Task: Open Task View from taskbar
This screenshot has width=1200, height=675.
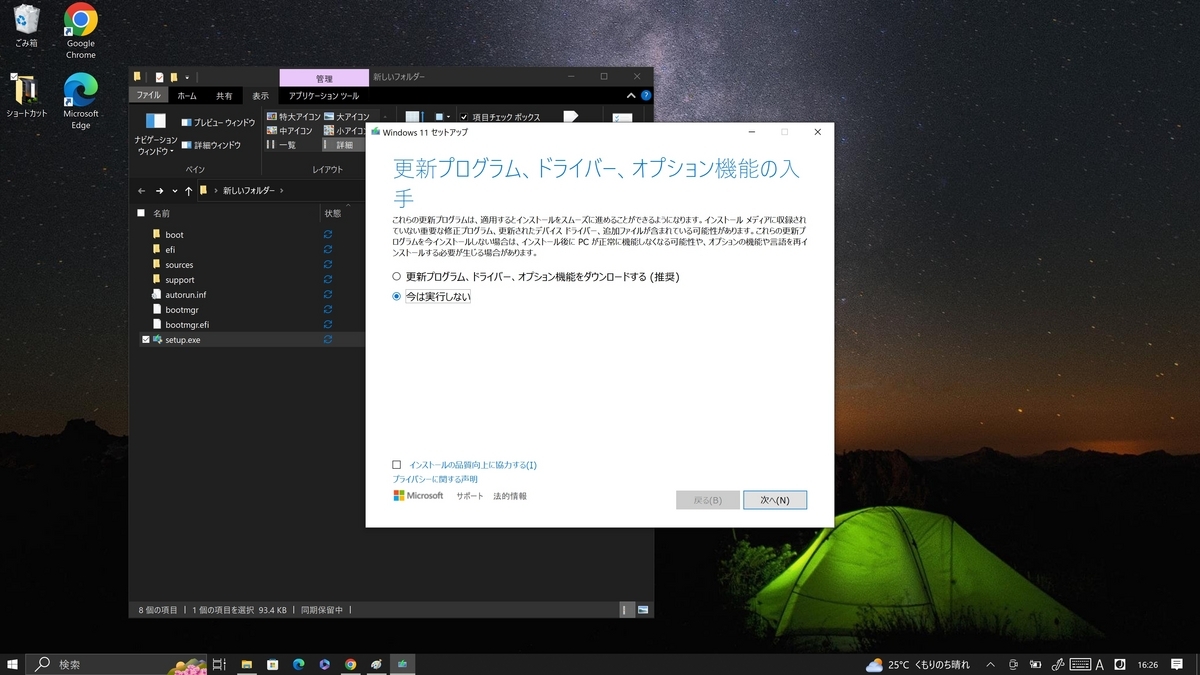Action: click(x=220, y=664)
